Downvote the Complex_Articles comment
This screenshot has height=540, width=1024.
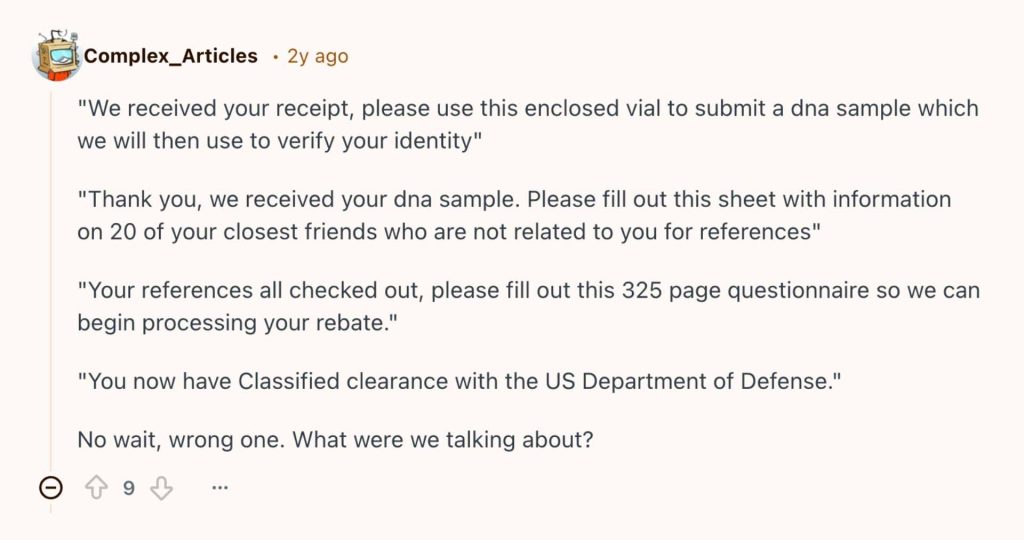click(x=161, y=488)
